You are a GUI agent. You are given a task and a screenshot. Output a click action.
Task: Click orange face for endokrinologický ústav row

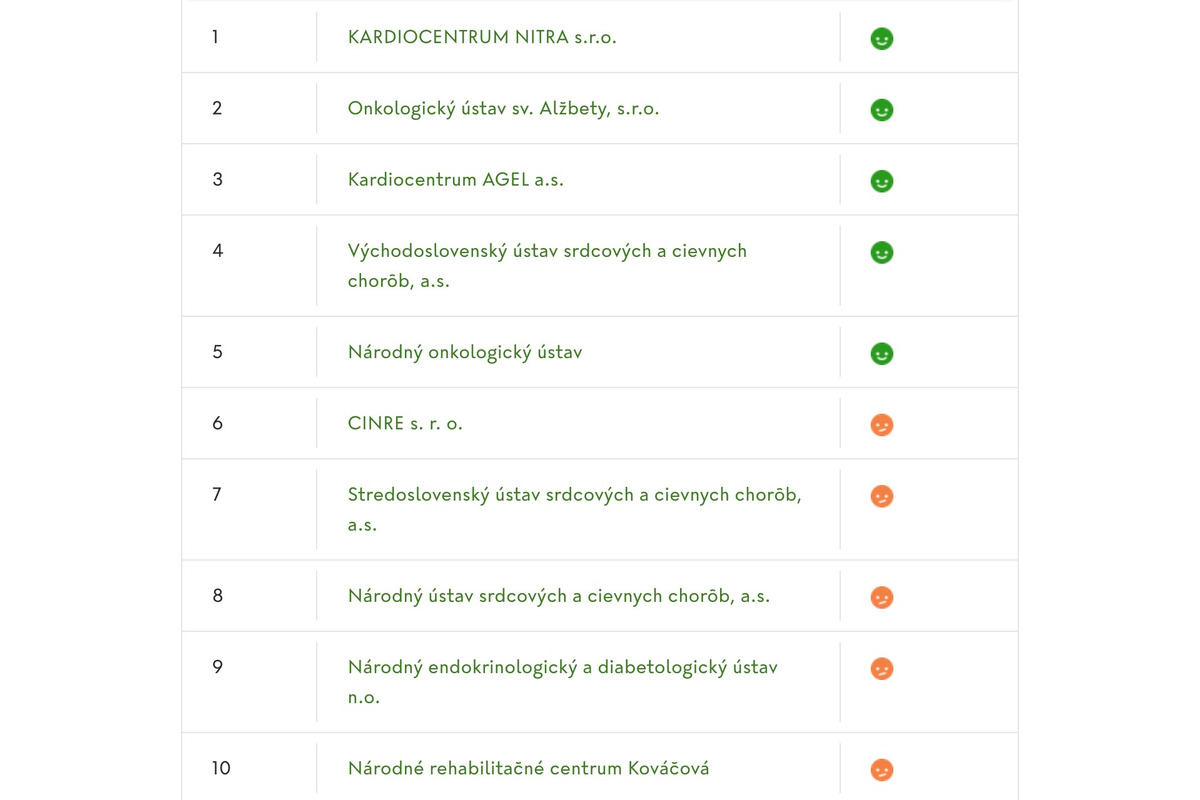click(881, 668)
